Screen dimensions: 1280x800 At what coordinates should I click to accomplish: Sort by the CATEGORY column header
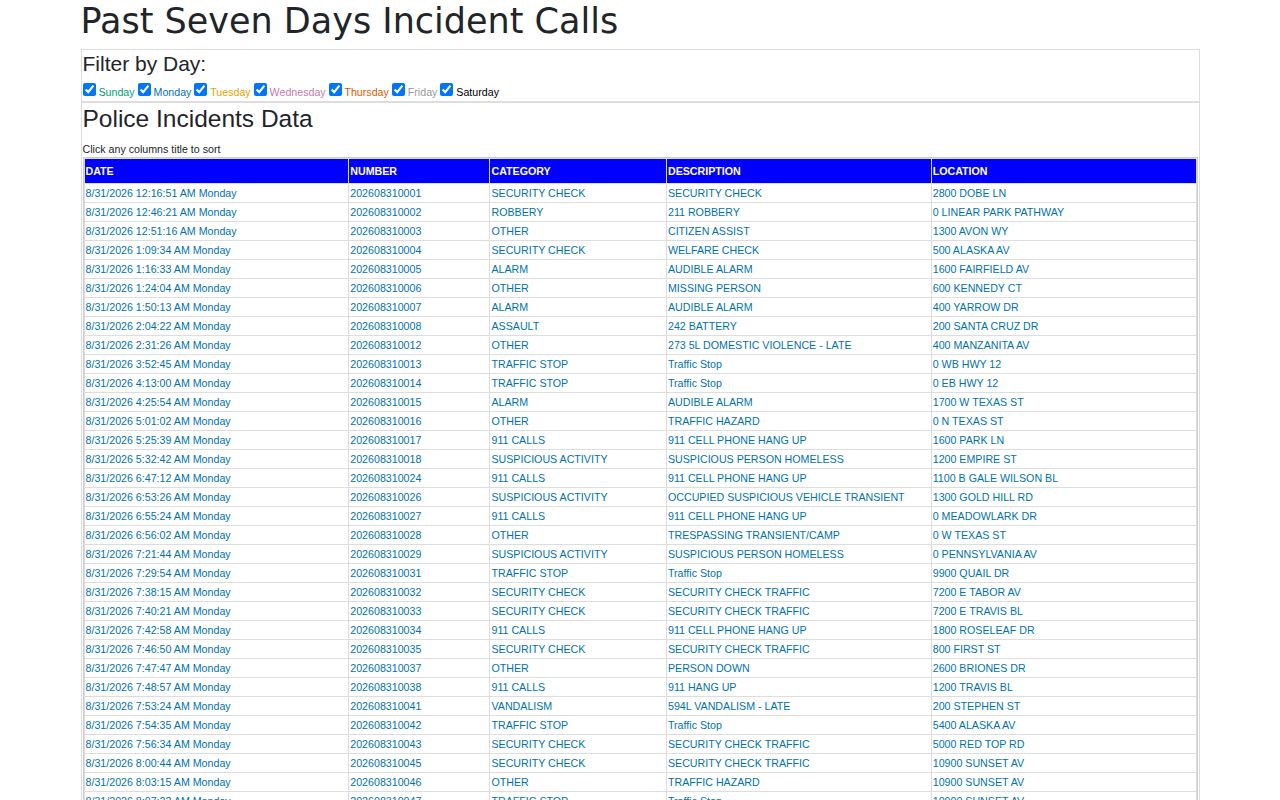point(578,171)
